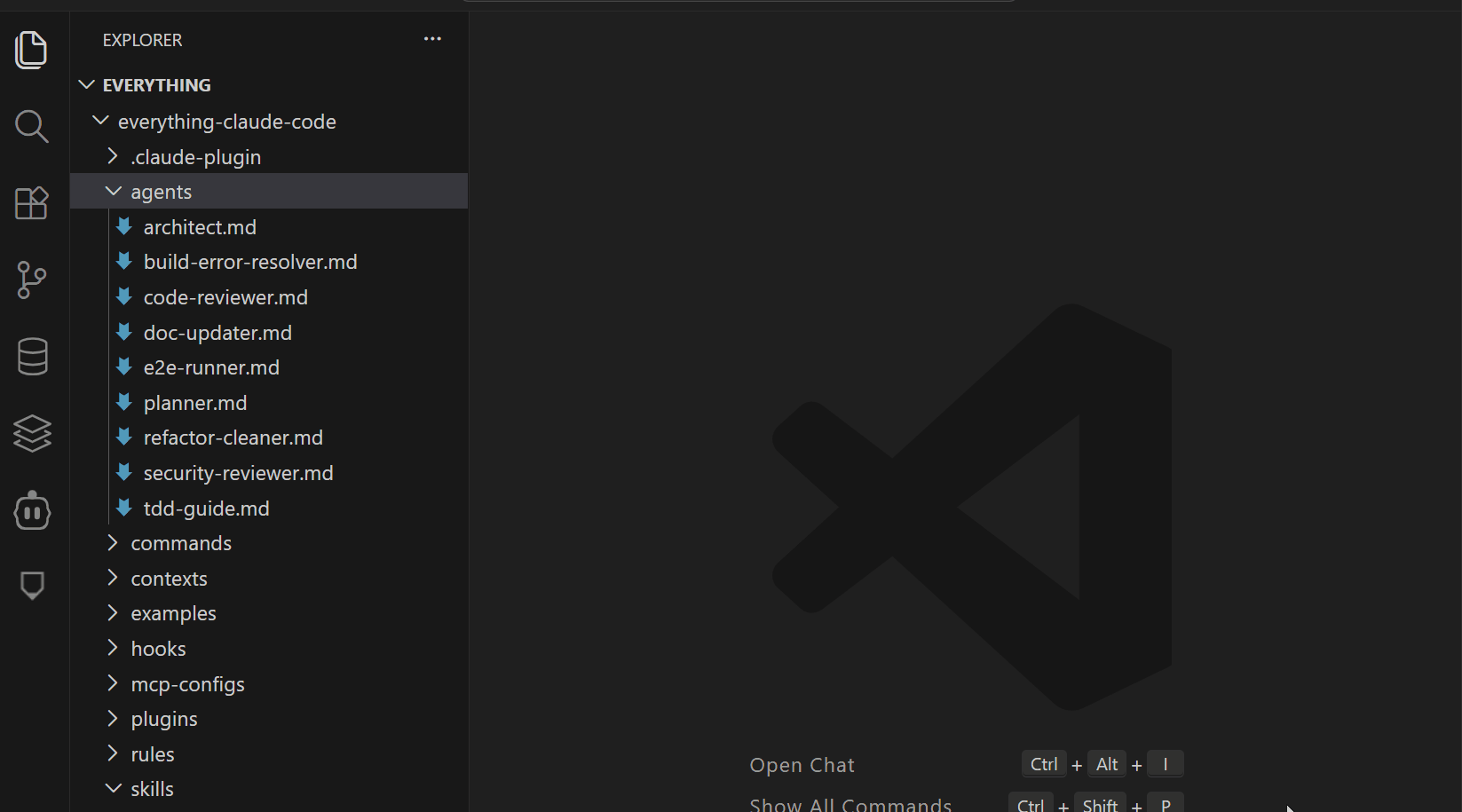This screenshot has height=812, width=1462.
Task: Select e2e-runner.md in the tree
Action: click(x=211, y=367)
